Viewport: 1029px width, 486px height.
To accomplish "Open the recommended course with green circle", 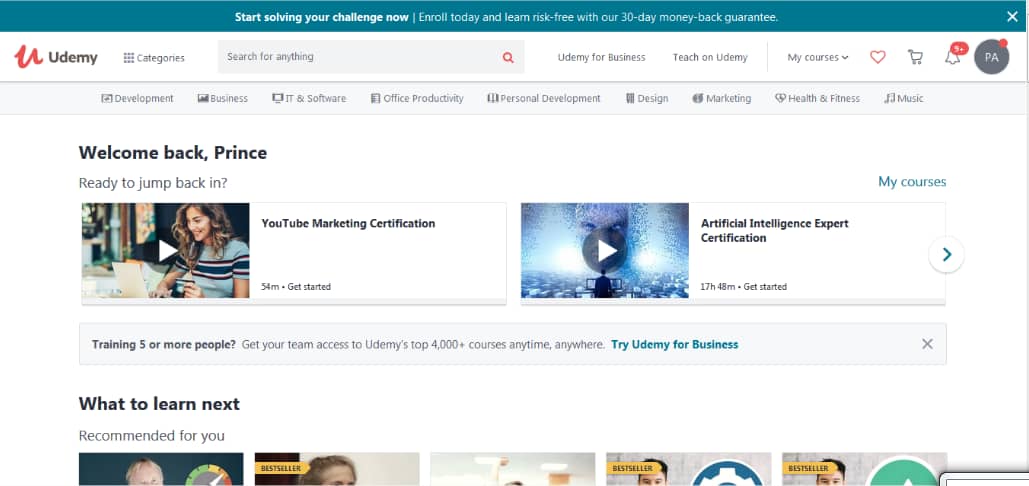I will (864, 469).
